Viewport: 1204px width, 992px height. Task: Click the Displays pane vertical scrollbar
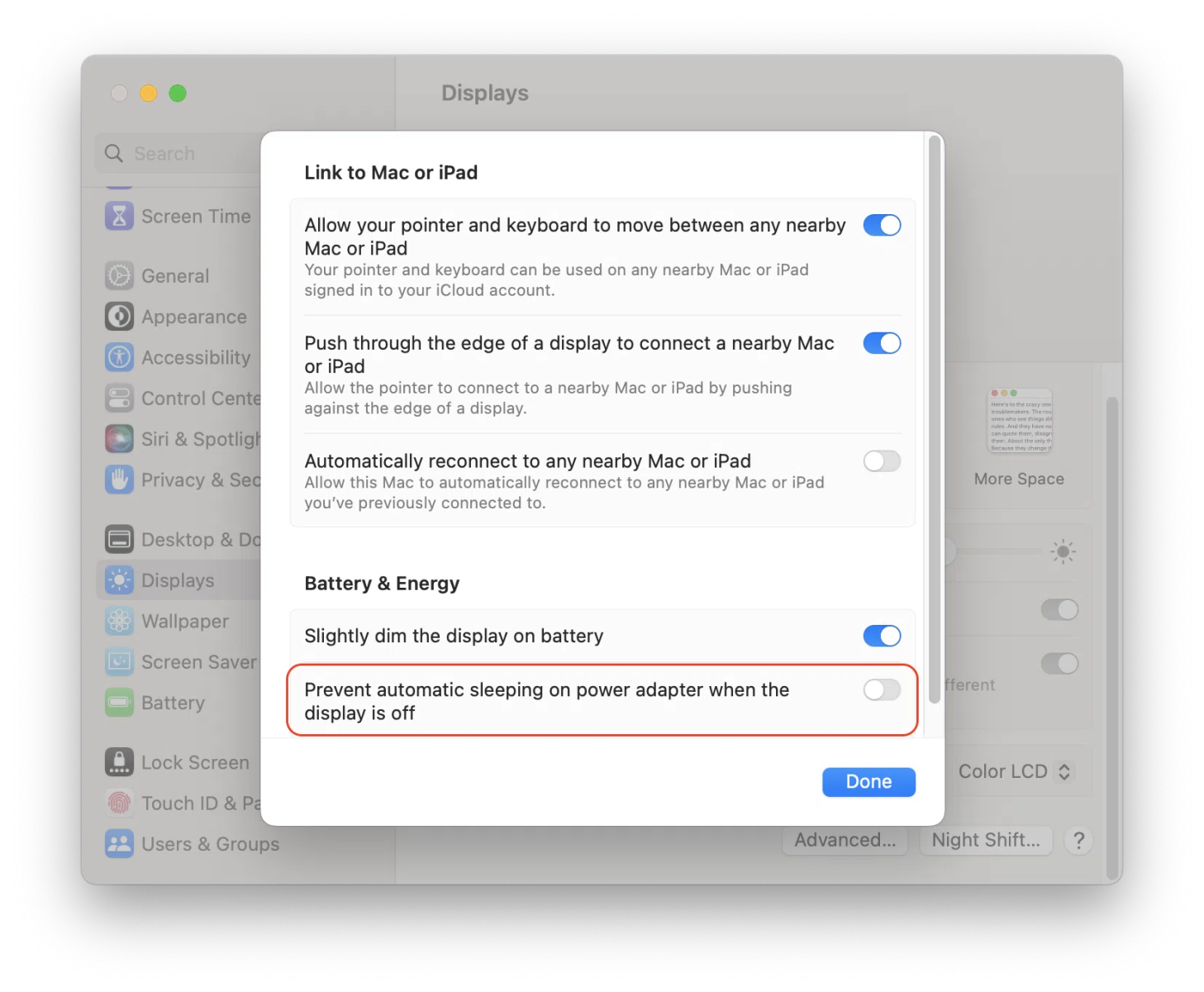point(1112,638)
